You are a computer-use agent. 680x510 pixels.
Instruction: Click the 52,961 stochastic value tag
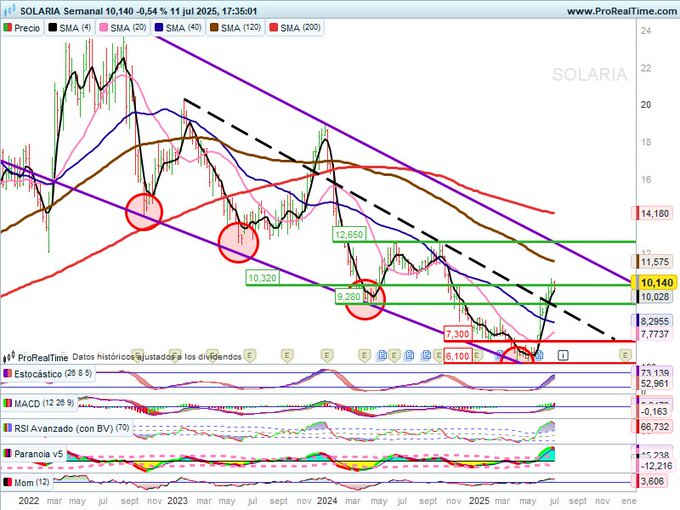click(655, 384)
